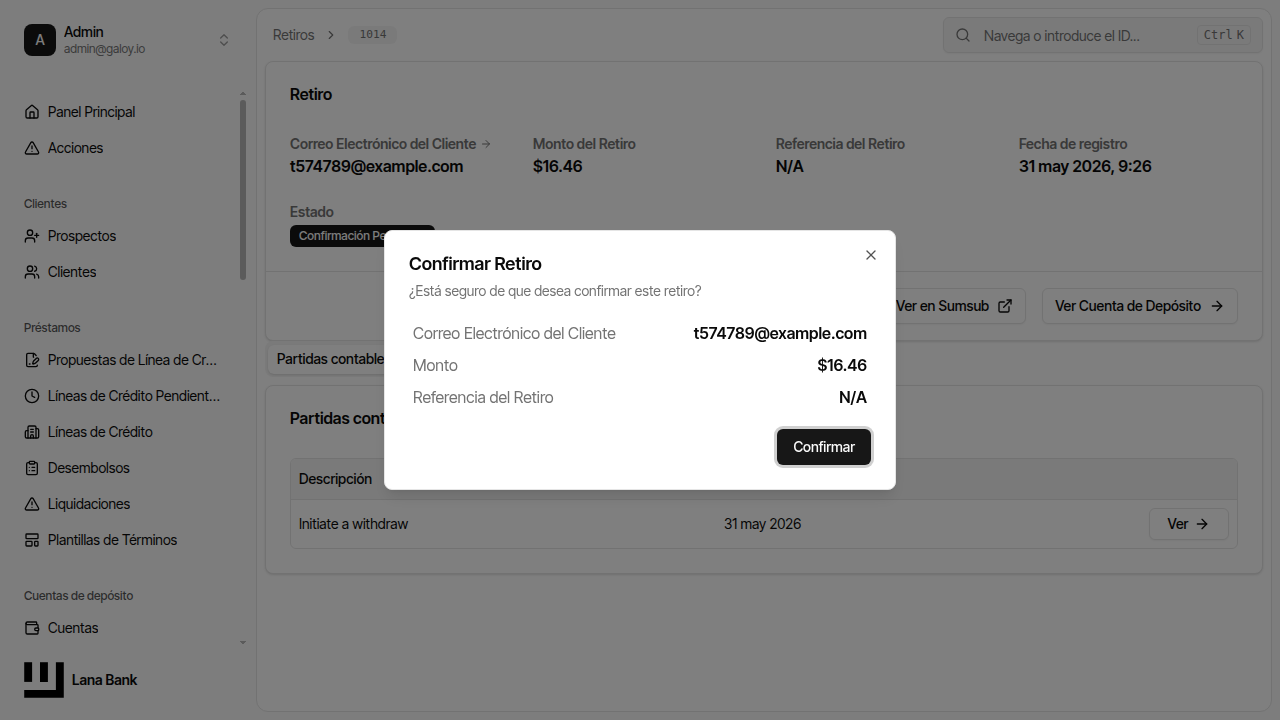The width and height of the screenshot is (1280, 720).
Task: Confirm the withdrawal in the dialog
Action: click(824, 447)
